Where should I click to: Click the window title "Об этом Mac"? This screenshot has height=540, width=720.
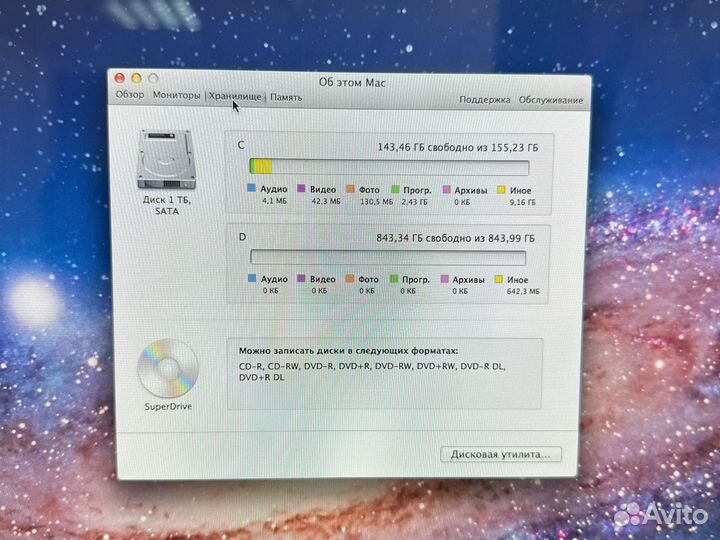click(352, 83)
